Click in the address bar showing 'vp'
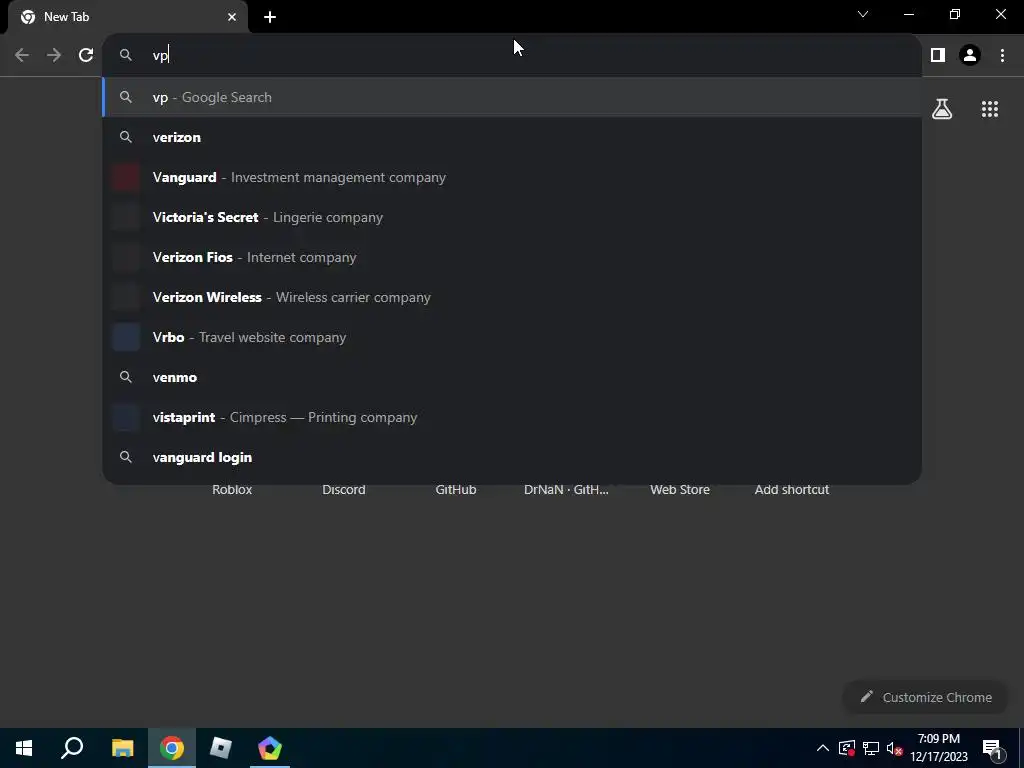Screen dimensions: 1024x768 [512, 56]
